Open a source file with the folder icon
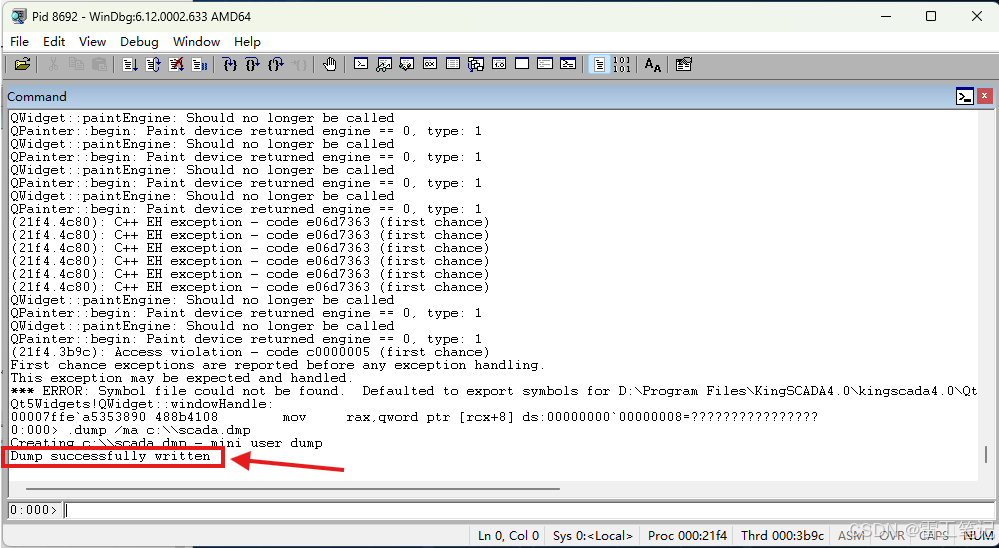The width and height of the screenshot is (999, 548). point(22,64)
